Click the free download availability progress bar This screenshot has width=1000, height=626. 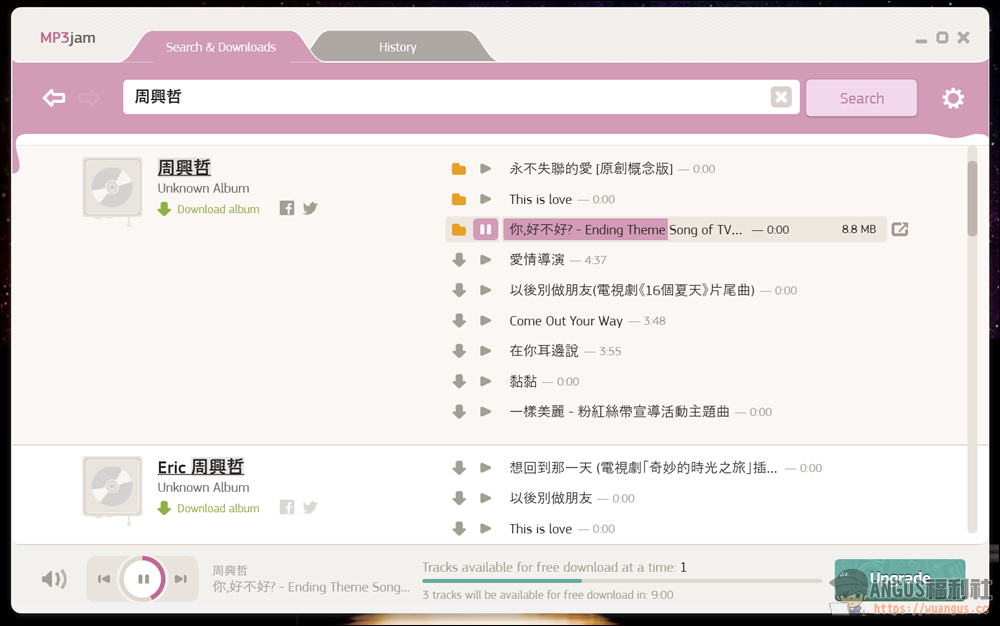(x=621, y=581)
